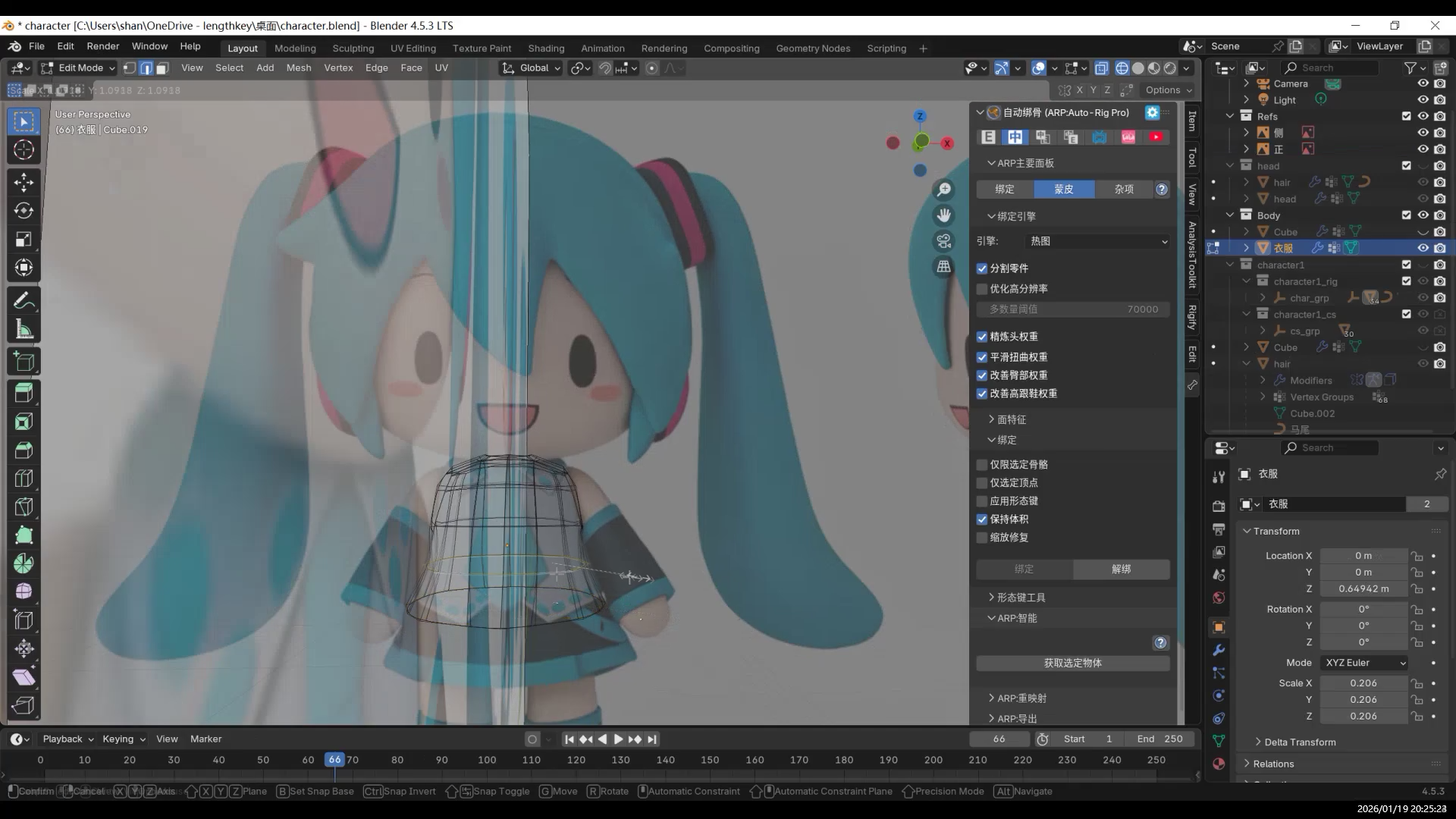Viewport: 1456px width, 819px height.
Task: Enable the 优化高分辨率 checkbox
Action: 982,289
